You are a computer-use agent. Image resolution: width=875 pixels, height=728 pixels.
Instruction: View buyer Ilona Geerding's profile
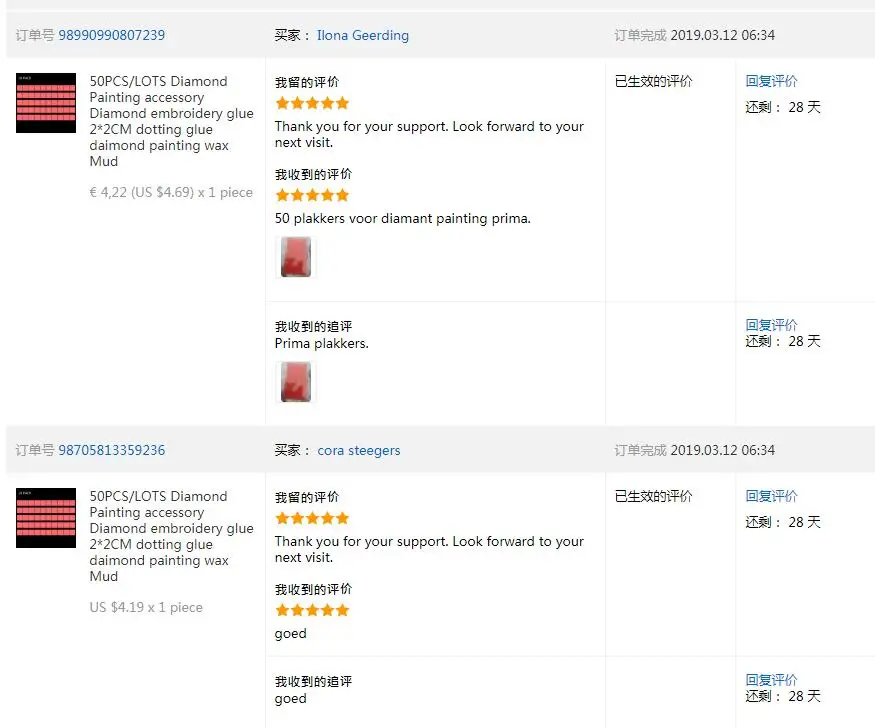tap(363, 35)
